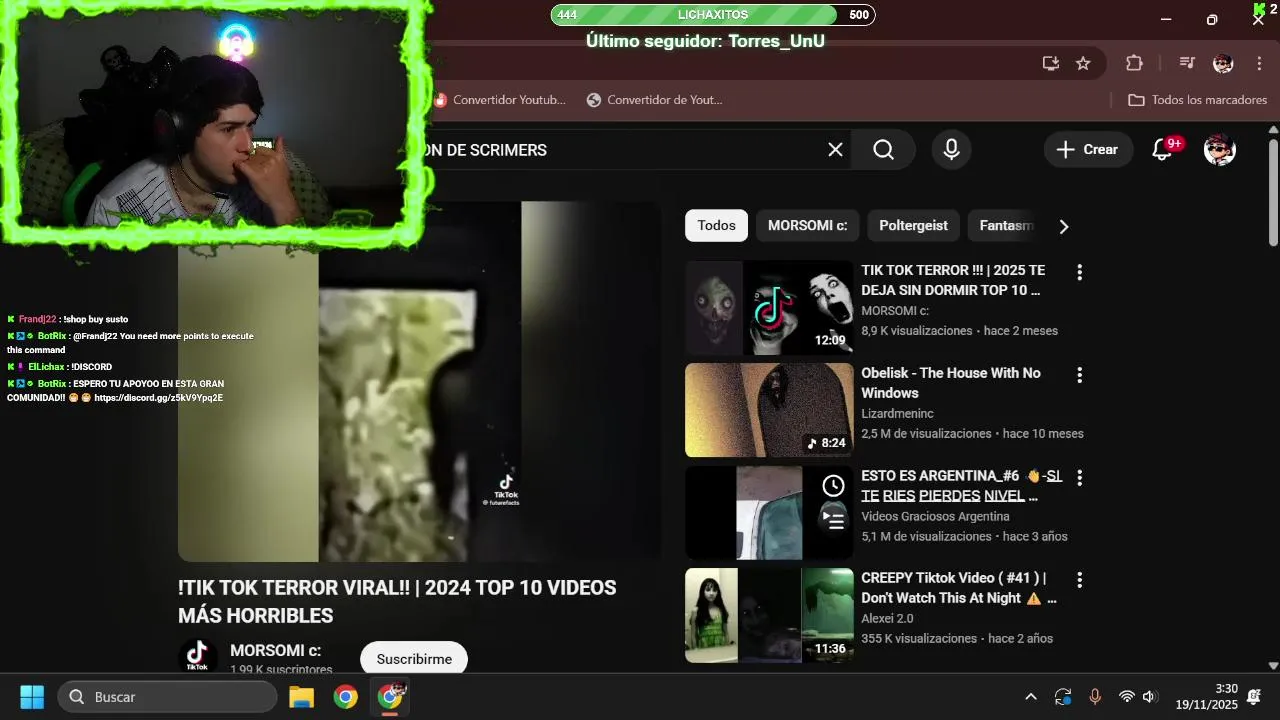Open the second Chrome profile taskbar icon
This screenshot has width=1280, height=720.
pyautogui.click(x=390, y=697)
